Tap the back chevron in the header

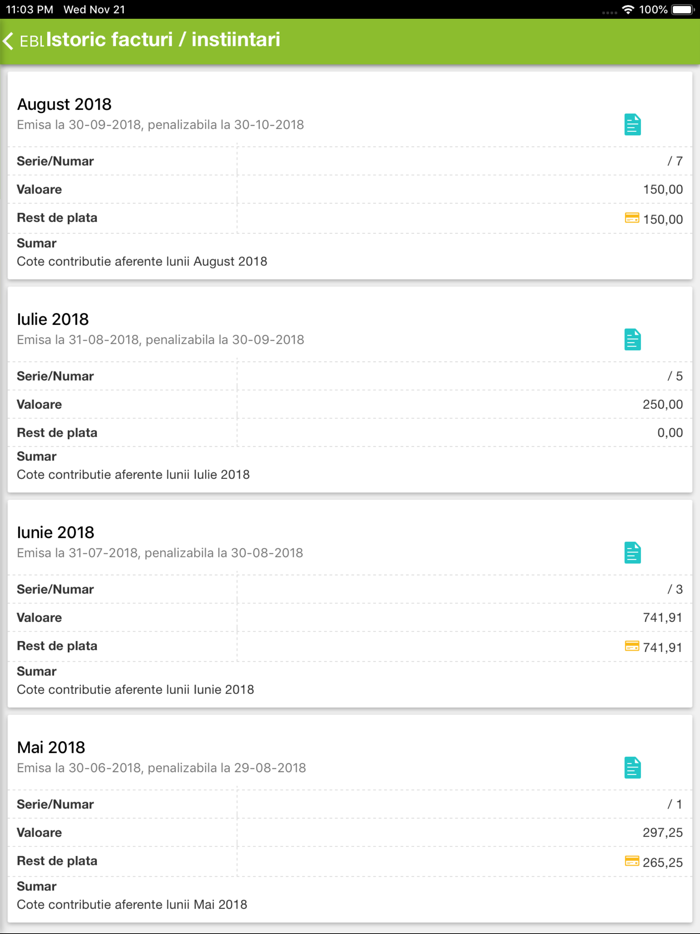pyautogui.click(x=9, y=41)
